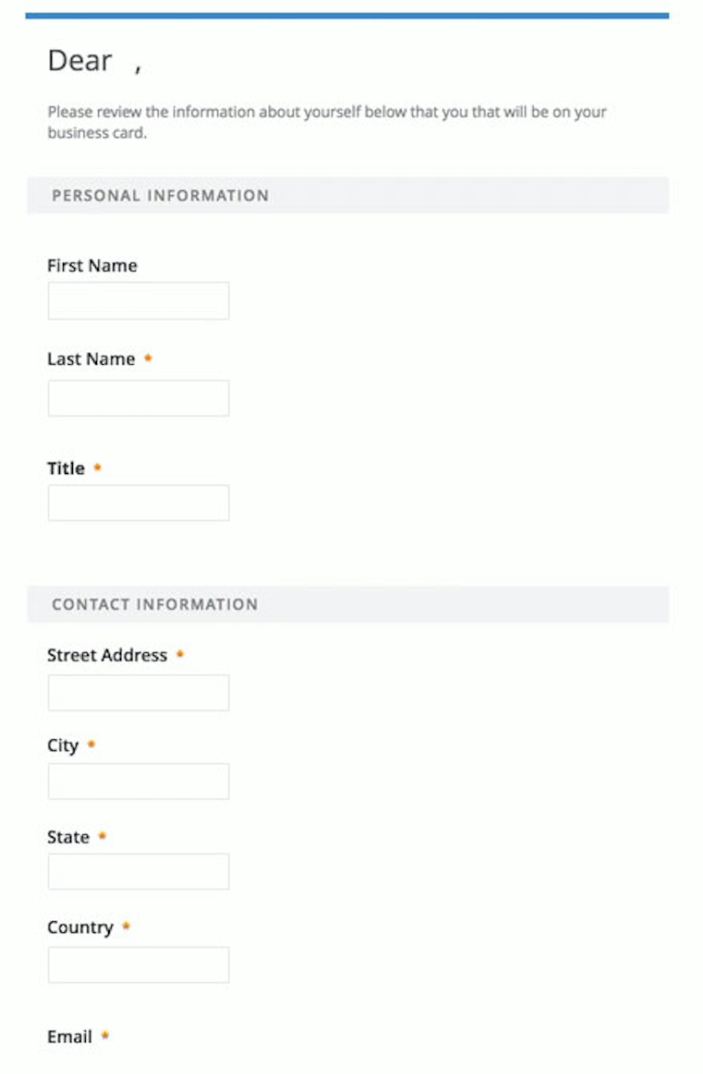Focus the City text box
The image size is (703, 1074).
138,782
